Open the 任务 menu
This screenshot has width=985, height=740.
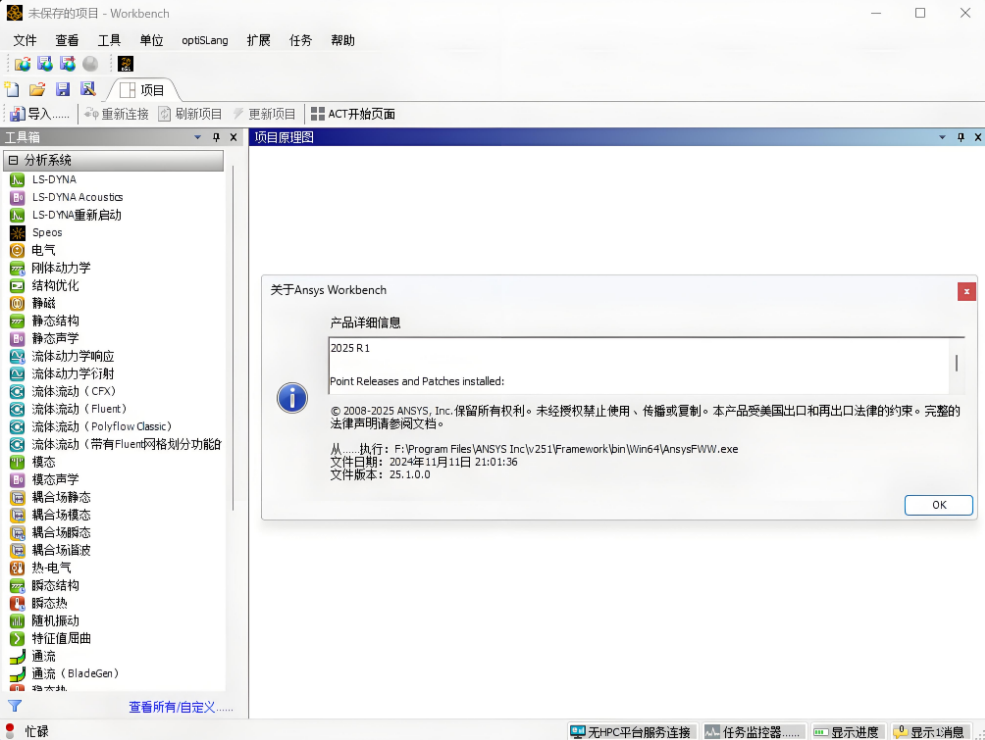pos(300,40)
